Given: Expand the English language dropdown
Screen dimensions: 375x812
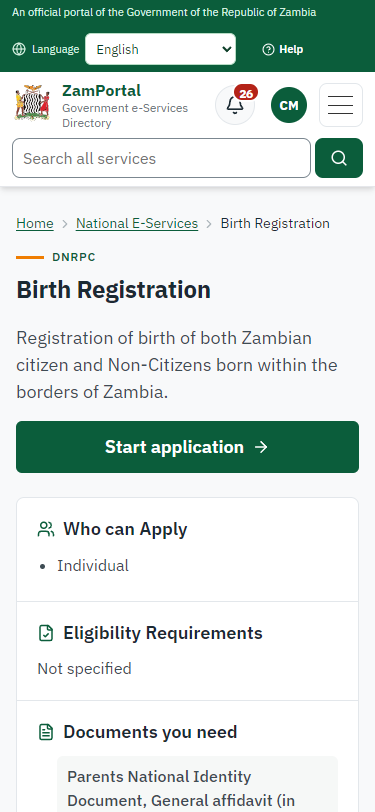Looking at the screenshot, I should [161, 49].
